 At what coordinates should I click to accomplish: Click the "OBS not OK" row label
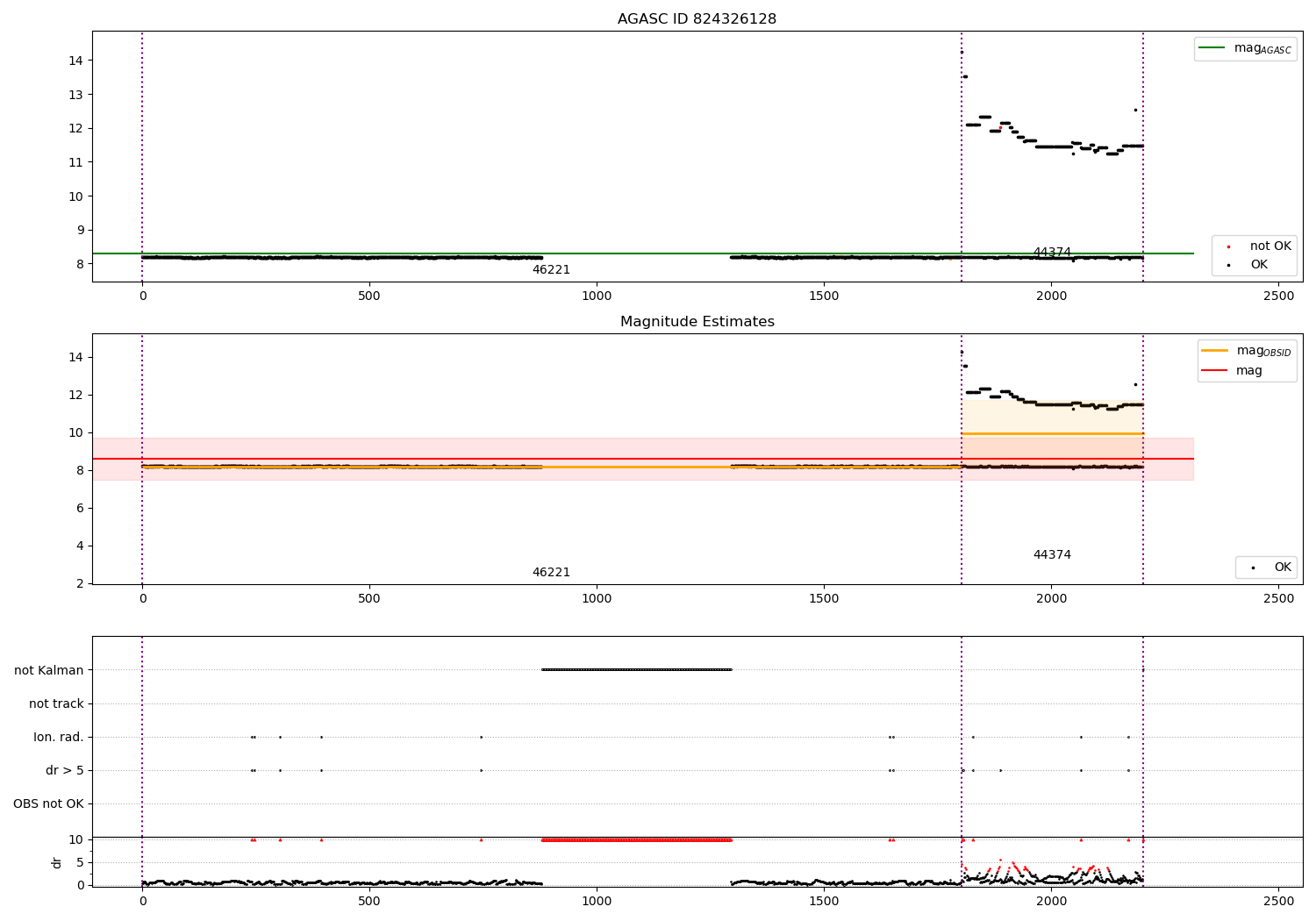click(x=48, y=803)
